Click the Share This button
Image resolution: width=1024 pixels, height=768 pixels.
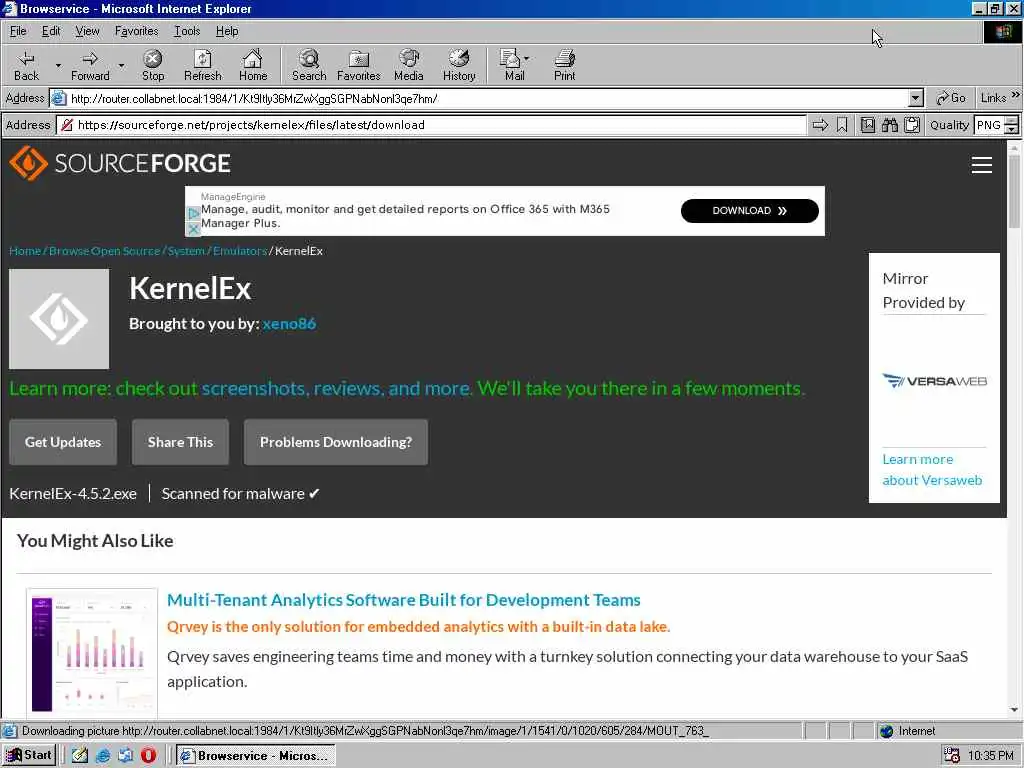[180, 442]
